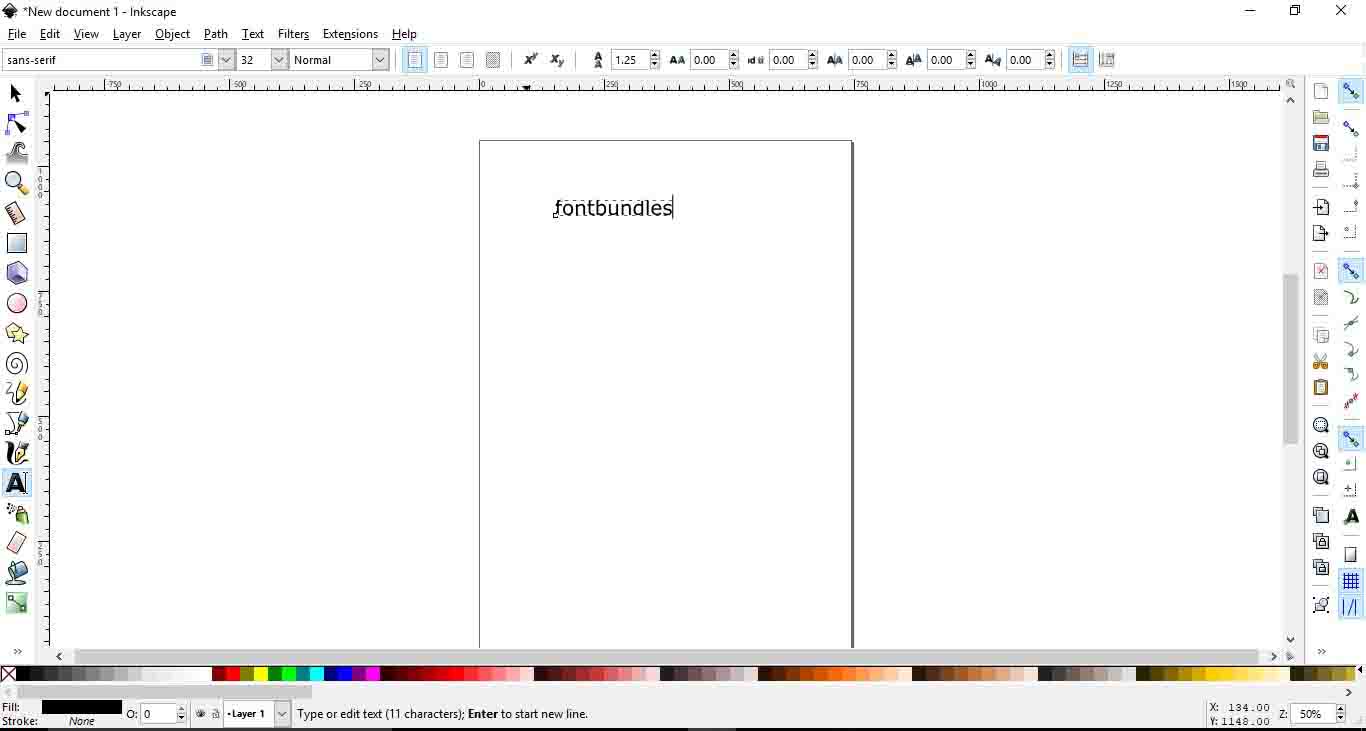Image resolution: width=1366 pixels, height=731 pixels.
Task: Open the font style dropdown showing Normal
Action: pos(379,60)
